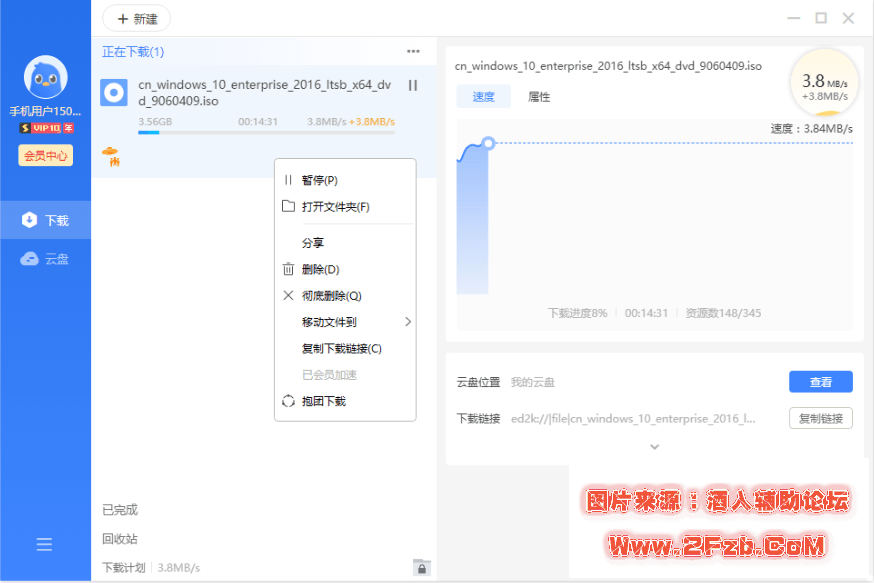Choose 打开文件夹(F) from context menu
874x583 pixels.
tap(345, 207)
